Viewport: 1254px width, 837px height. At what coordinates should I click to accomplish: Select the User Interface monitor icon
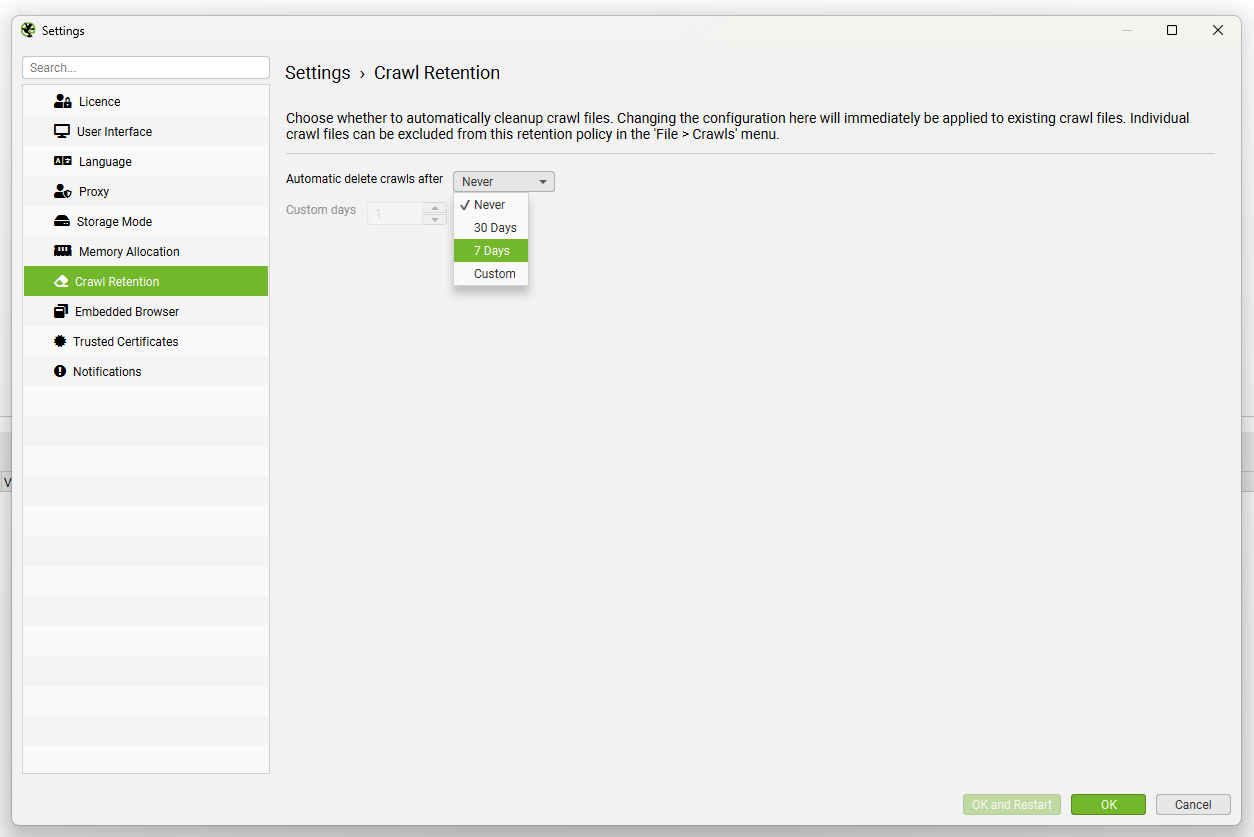(x=61, y=131)
